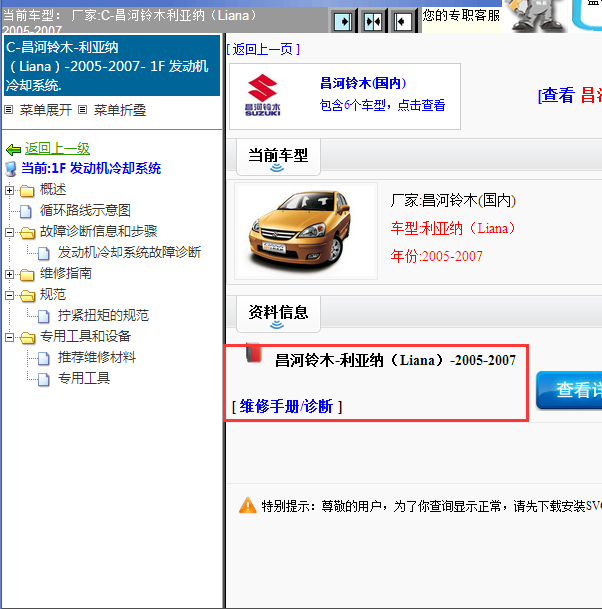Click the folder icon beside 专用工具和设备
Viewport: 602px width, 609px height.
[27, 338]
